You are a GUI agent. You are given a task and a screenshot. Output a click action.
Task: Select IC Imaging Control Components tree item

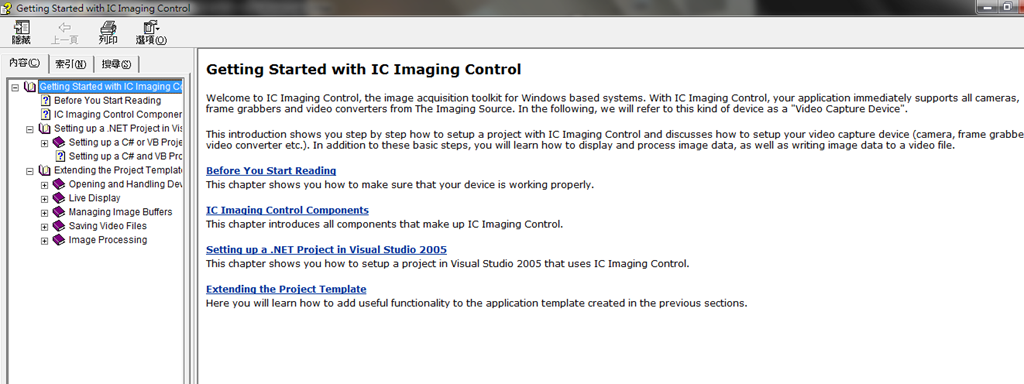118,114
